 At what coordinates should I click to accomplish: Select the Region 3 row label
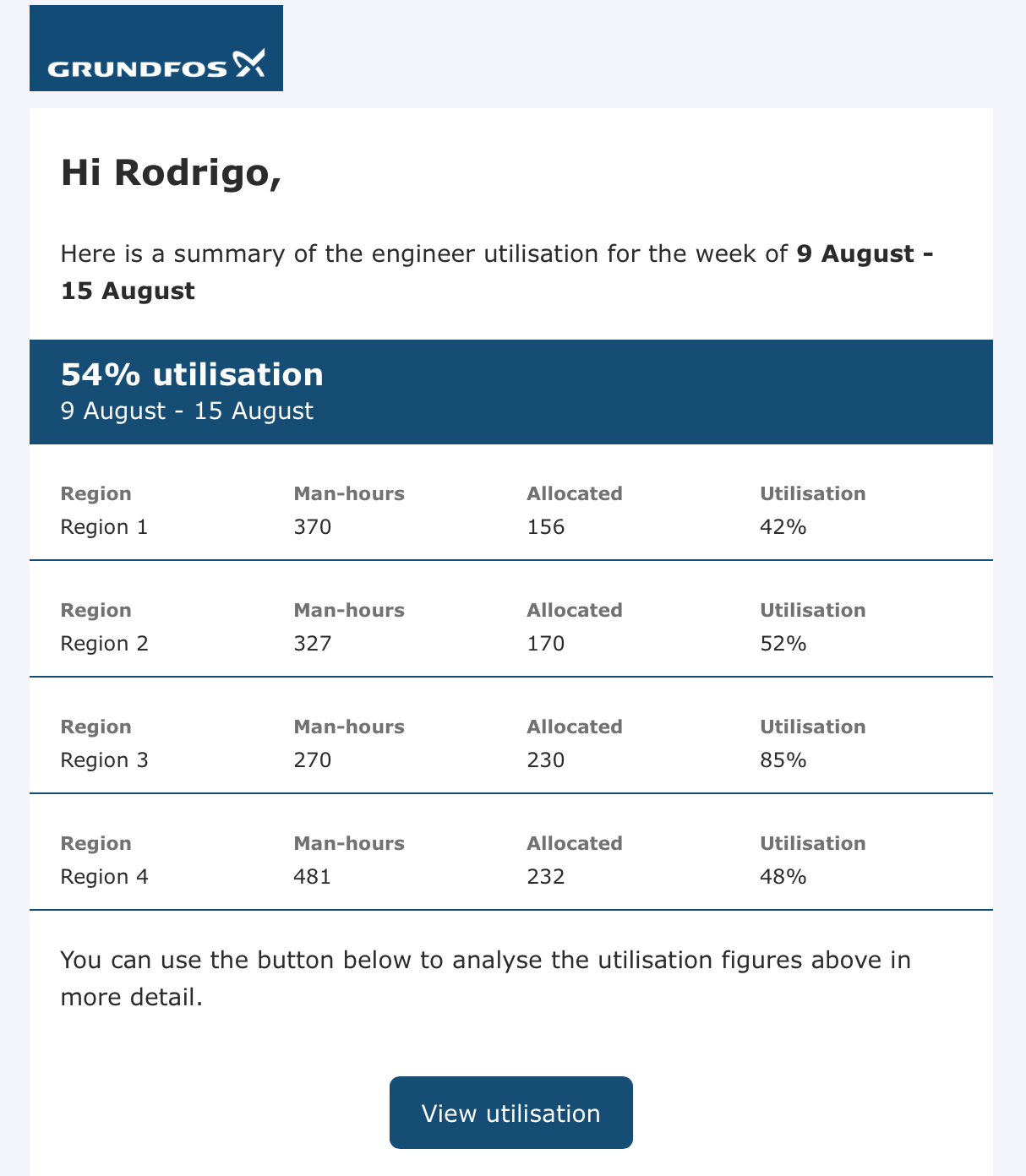coord(104,760)
